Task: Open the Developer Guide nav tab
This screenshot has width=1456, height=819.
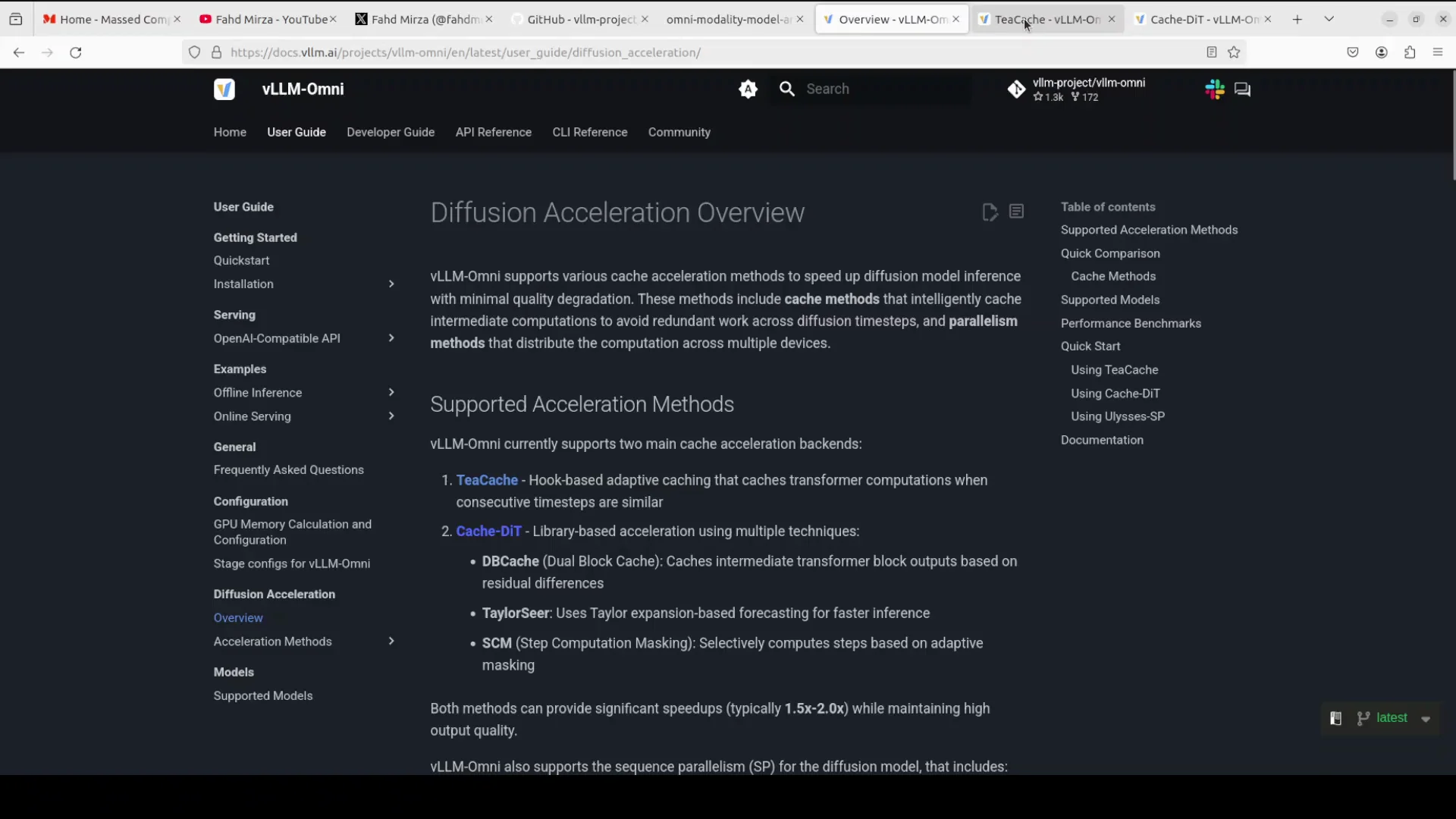Action: tap(391, 132)
